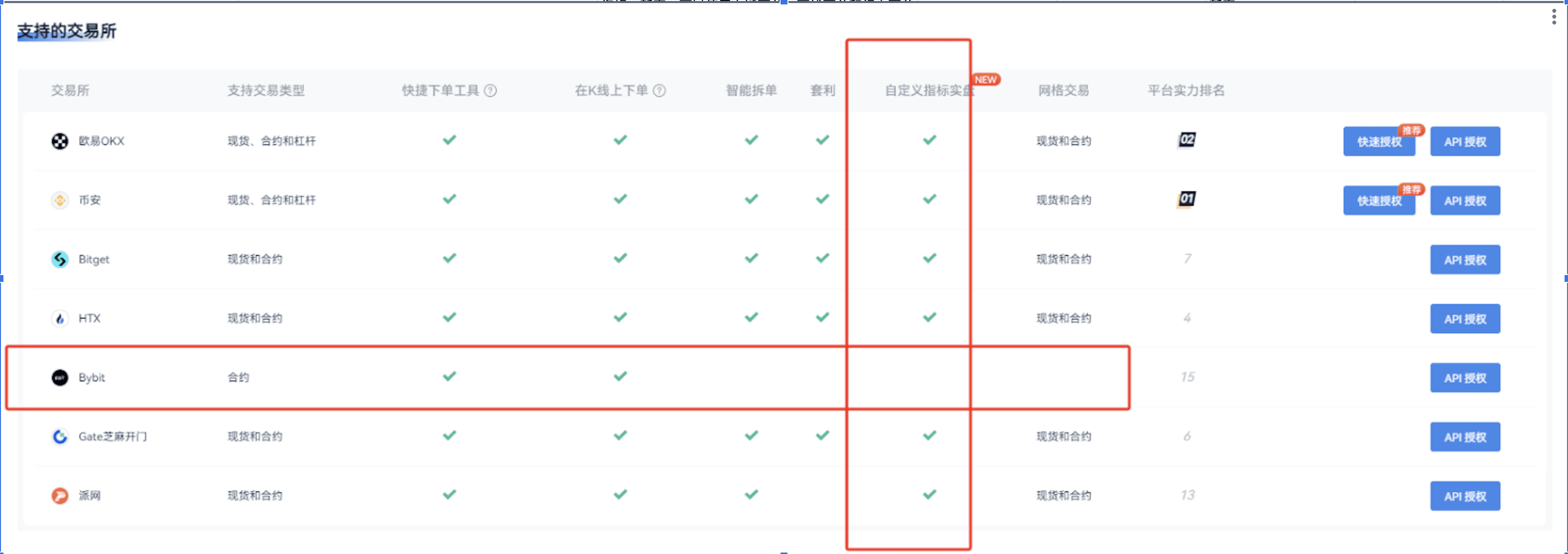Select the 派网 exchange name
1568x554 pixels.
click(90, 496)
